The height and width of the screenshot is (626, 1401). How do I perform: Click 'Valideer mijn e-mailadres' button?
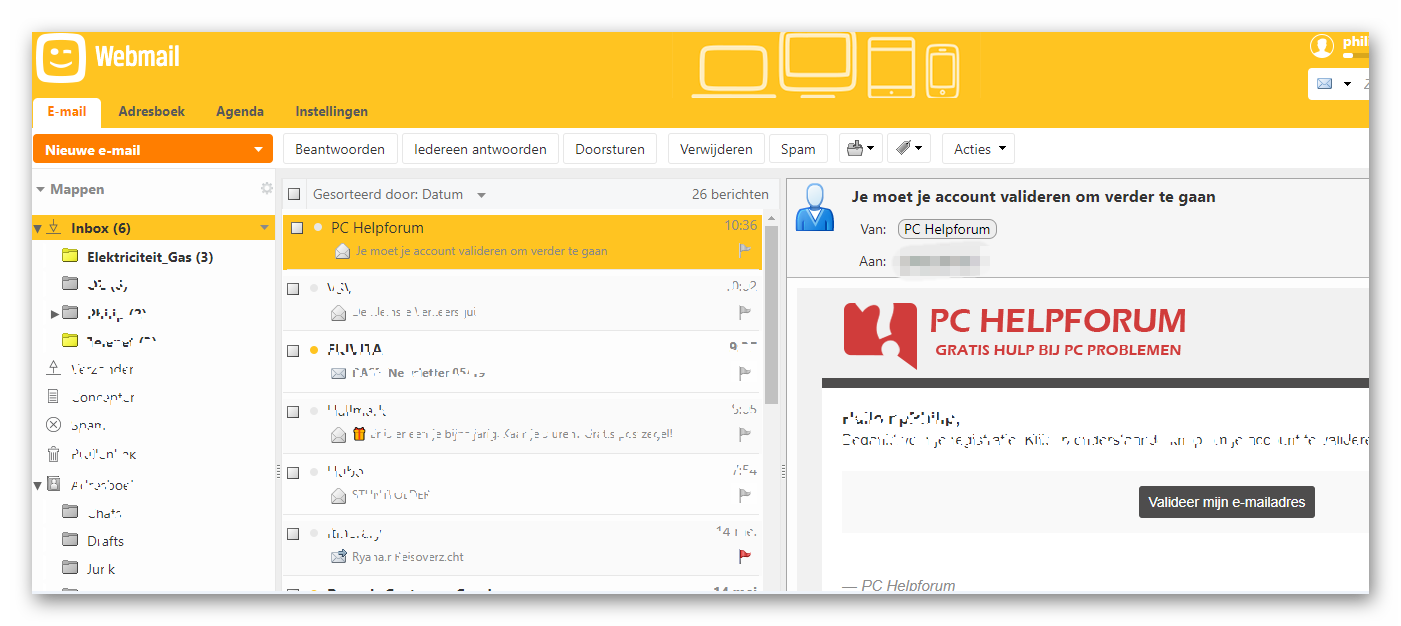tap(1226, 502)
